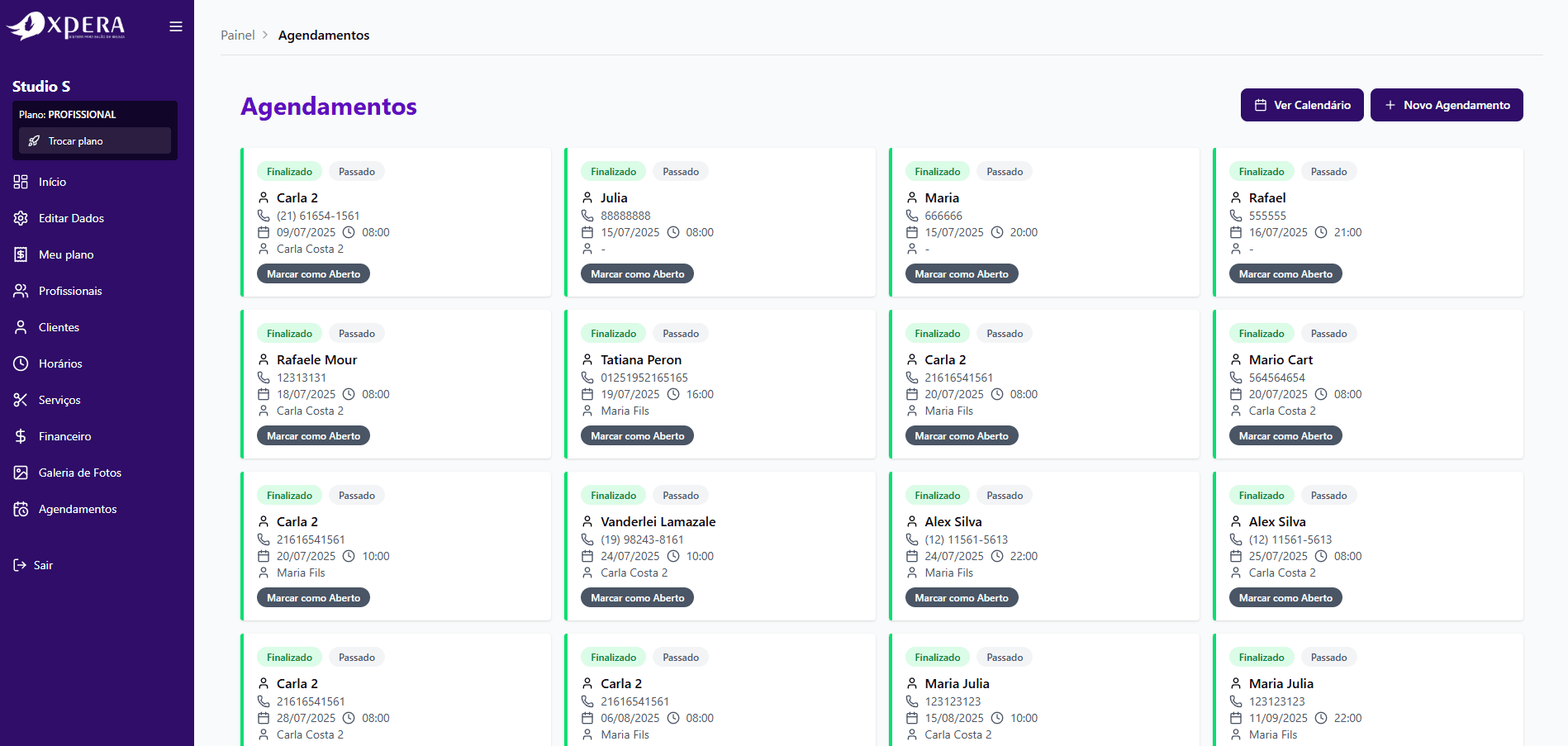Viewport: 1568px width, 746px height.
Task: Click the rocket icon in Trocar plano
Action: click(x=34, y=141)
